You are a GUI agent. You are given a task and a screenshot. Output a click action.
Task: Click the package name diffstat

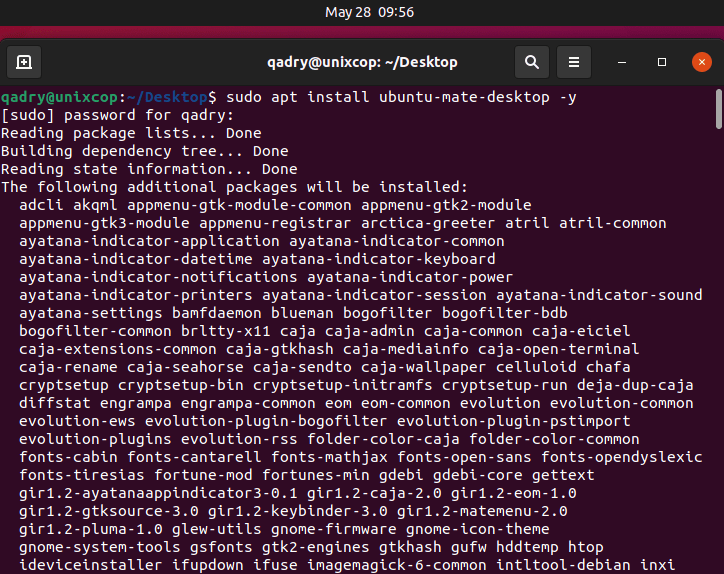pyautogui.click(x=54, y=404)
